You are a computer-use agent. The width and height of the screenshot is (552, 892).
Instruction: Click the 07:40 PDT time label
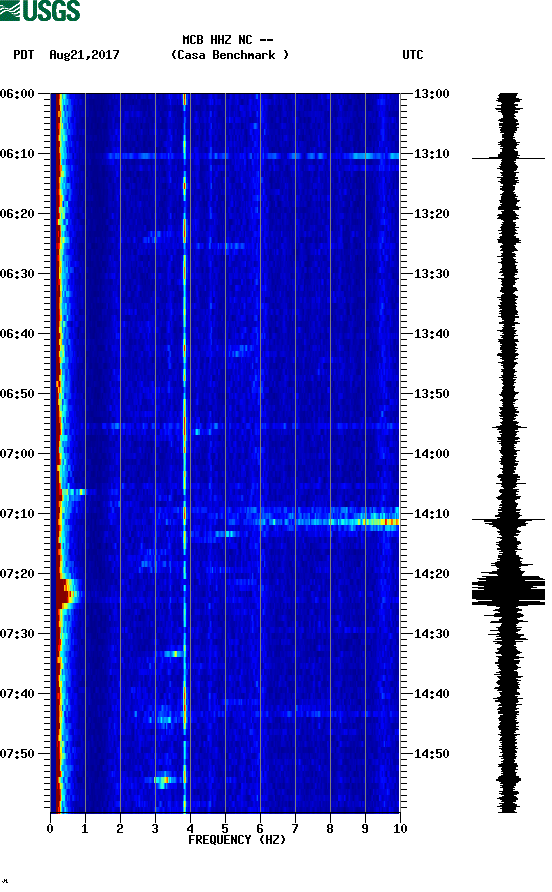tap(17, 694)
